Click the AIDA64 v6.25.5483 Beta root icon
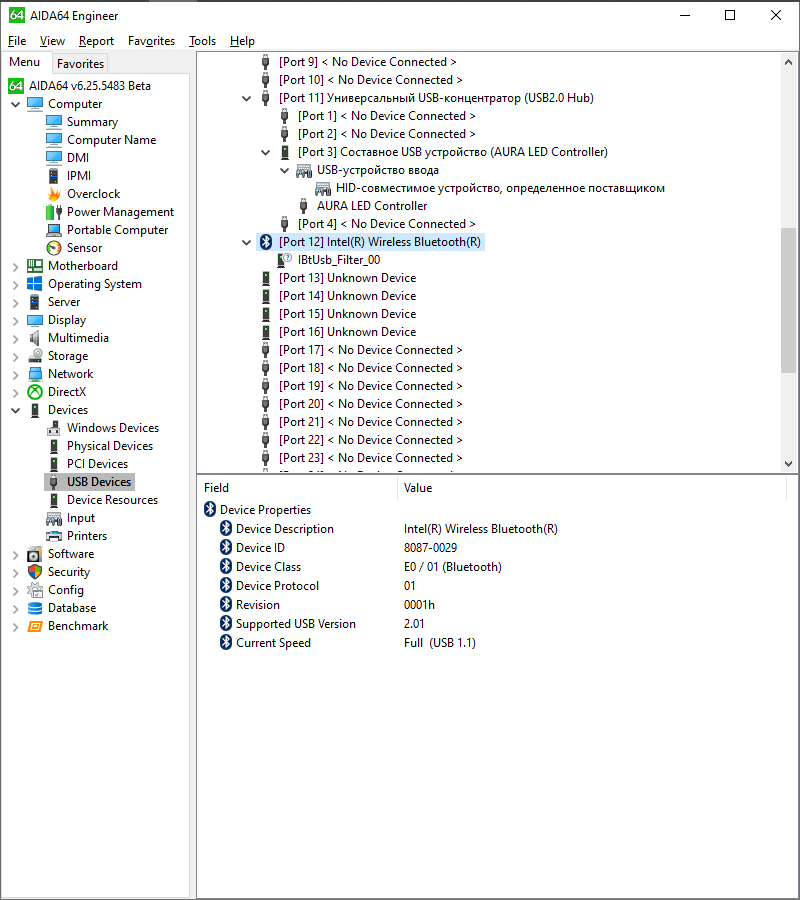800x900 pixels. coord(16,86)
